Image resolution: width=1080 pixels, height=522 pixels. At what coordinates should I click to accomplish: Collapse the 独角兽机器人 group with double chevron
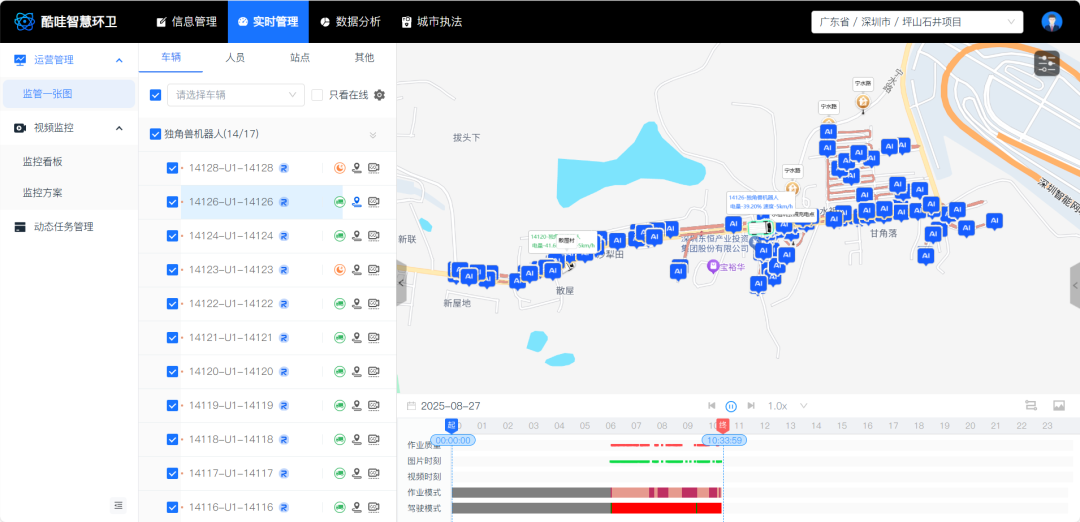click(373, 135)
